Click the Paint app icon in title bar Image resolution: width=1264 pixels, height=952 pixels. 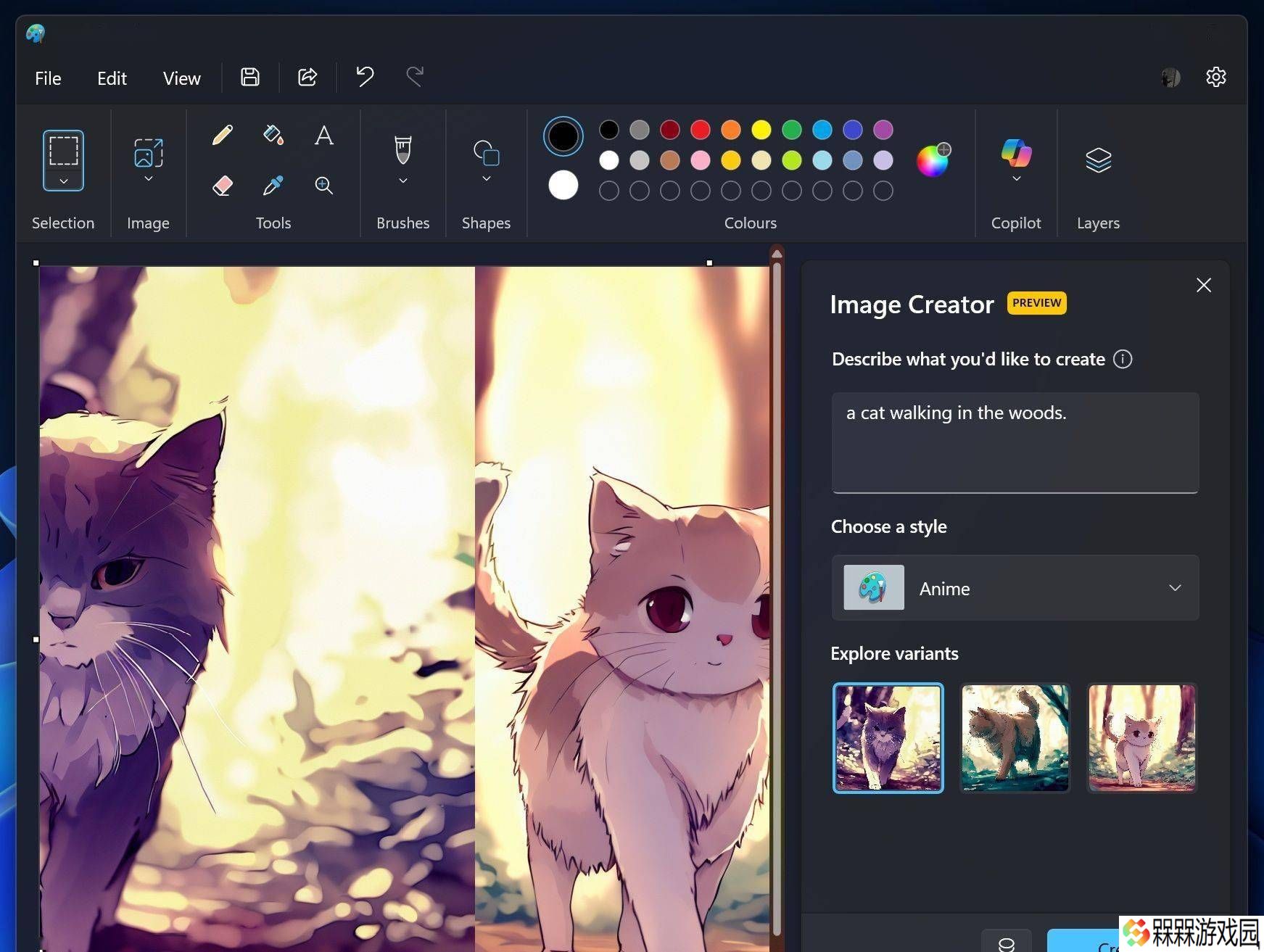click(x=35, y=33)
